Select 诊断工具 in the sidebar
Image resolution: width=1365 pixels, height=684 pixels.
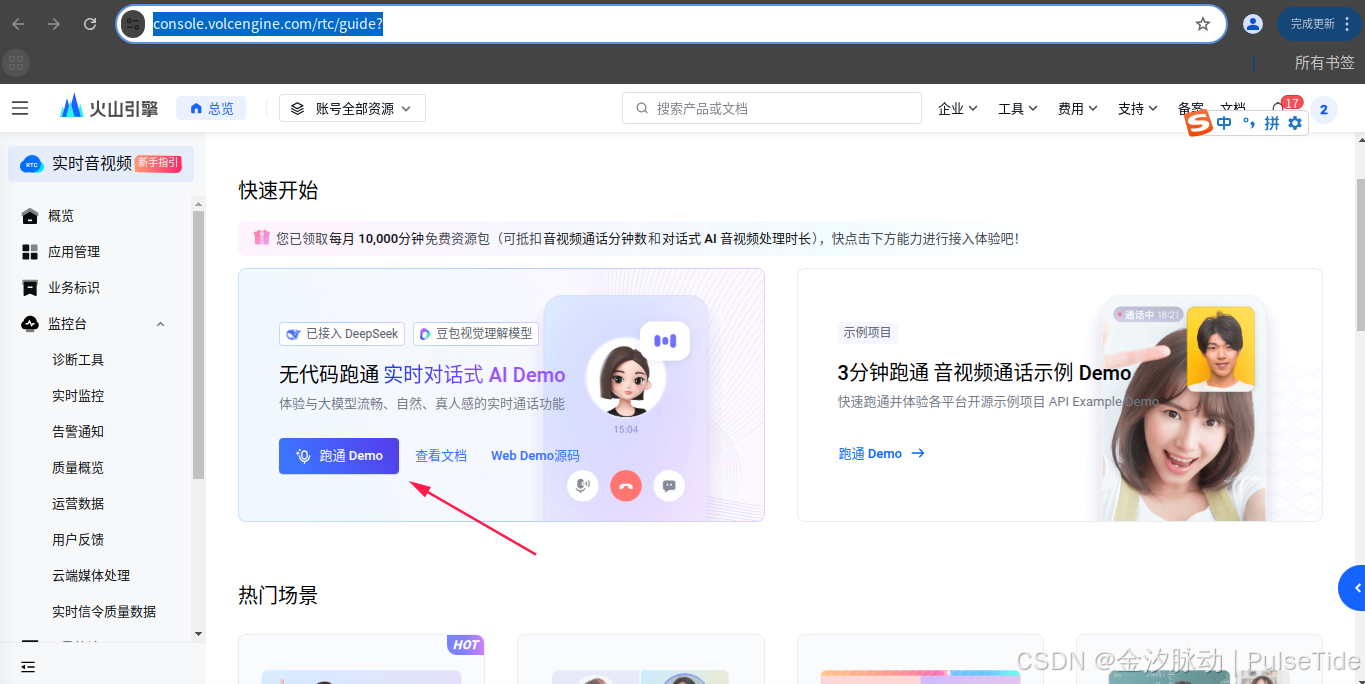tap(78, 360)
